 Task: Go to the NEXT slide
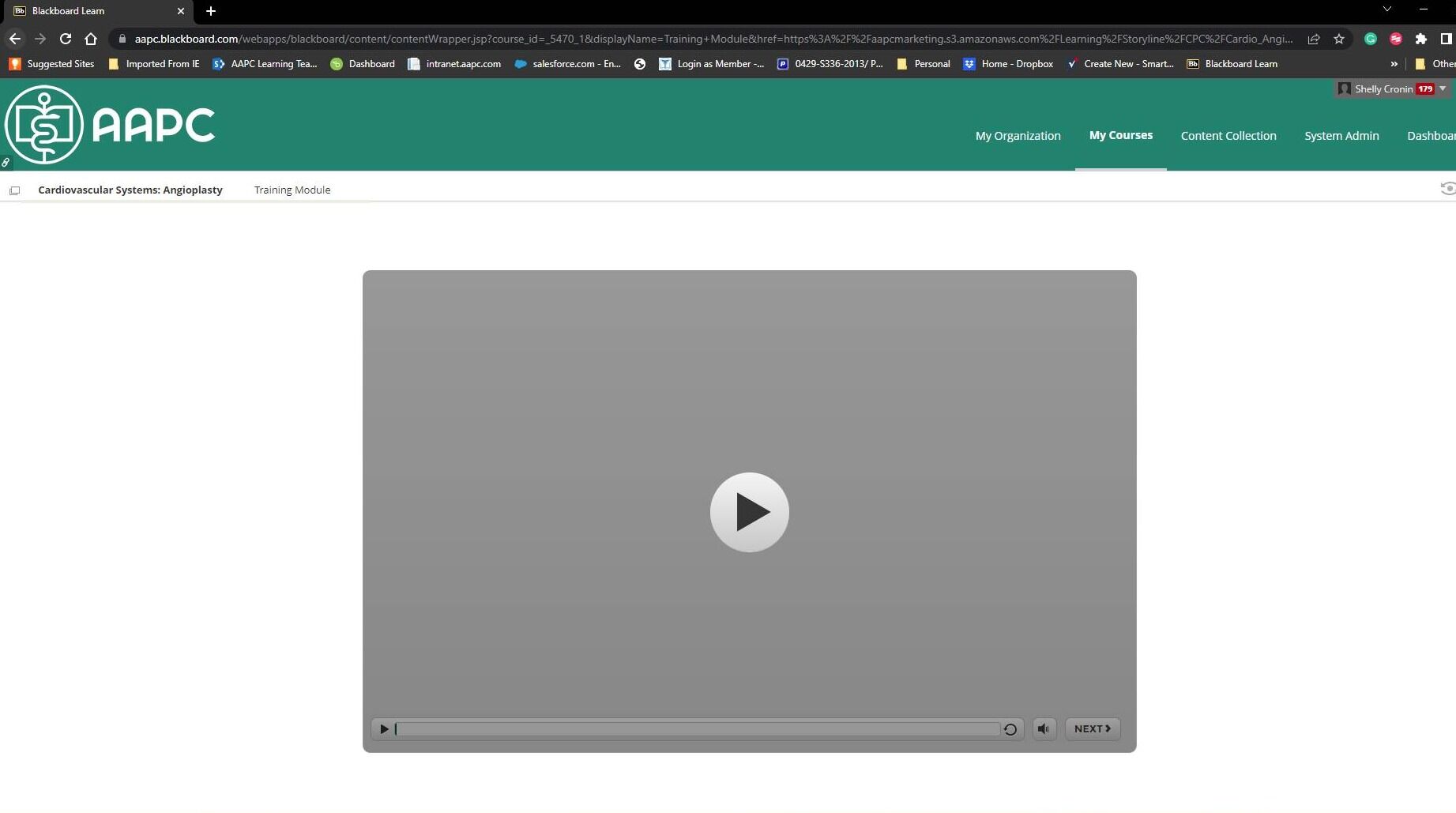point(1093,728)
